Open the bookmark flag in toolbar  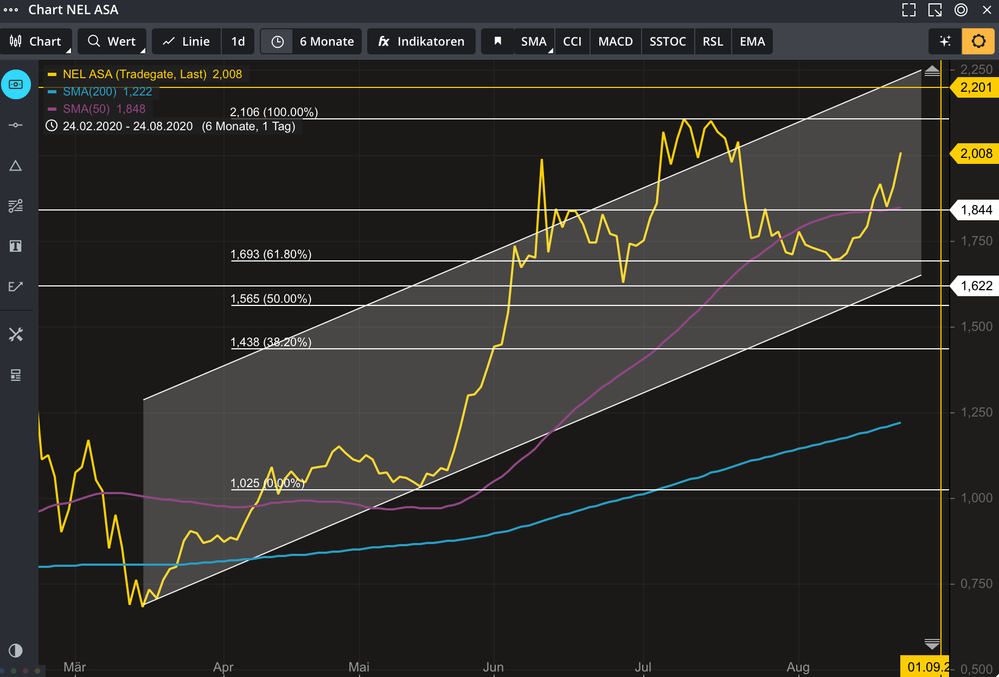click(497, 42)
